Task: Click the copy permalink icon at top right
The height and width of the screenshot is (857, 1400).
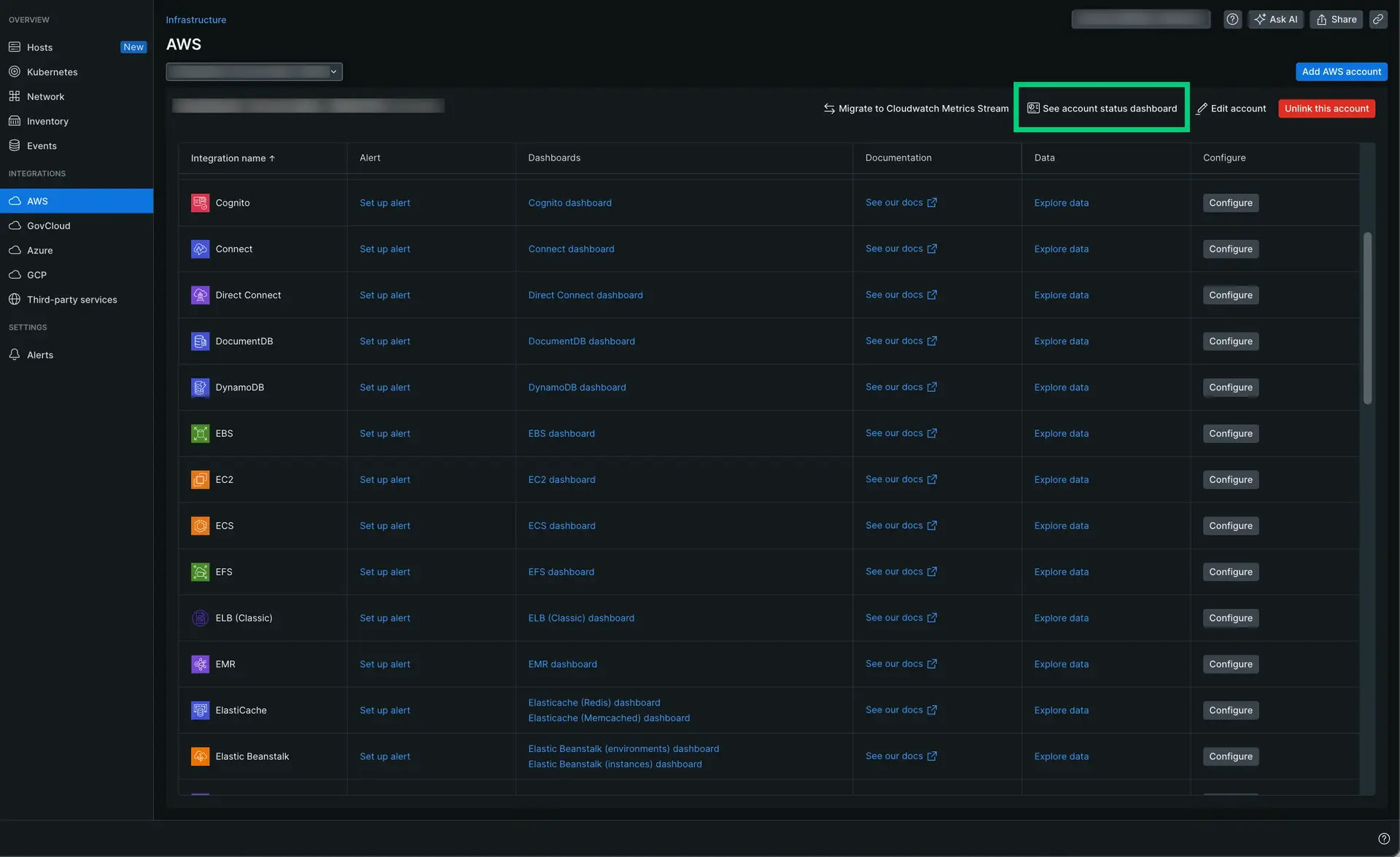Action: (x=1377, y=20)
